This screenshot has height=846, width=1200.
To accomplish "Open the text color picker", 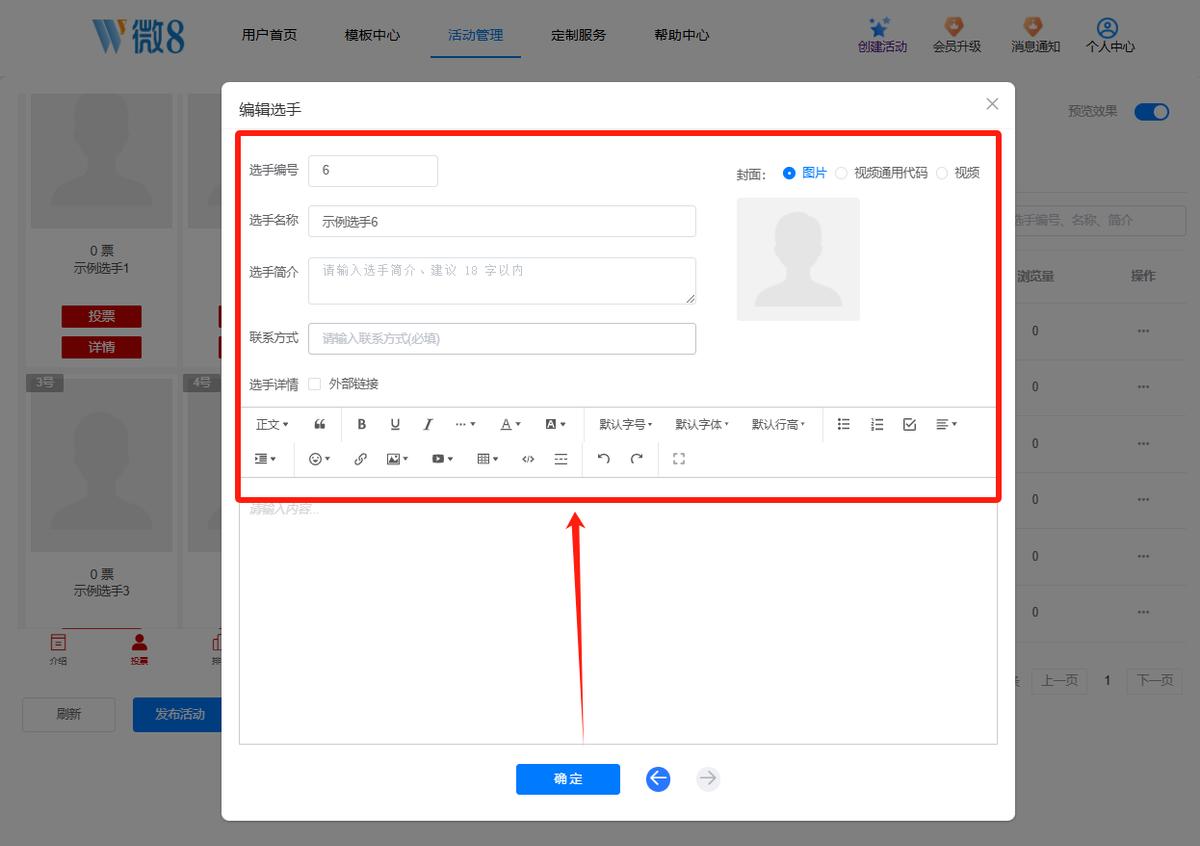I will click(510, 424).
